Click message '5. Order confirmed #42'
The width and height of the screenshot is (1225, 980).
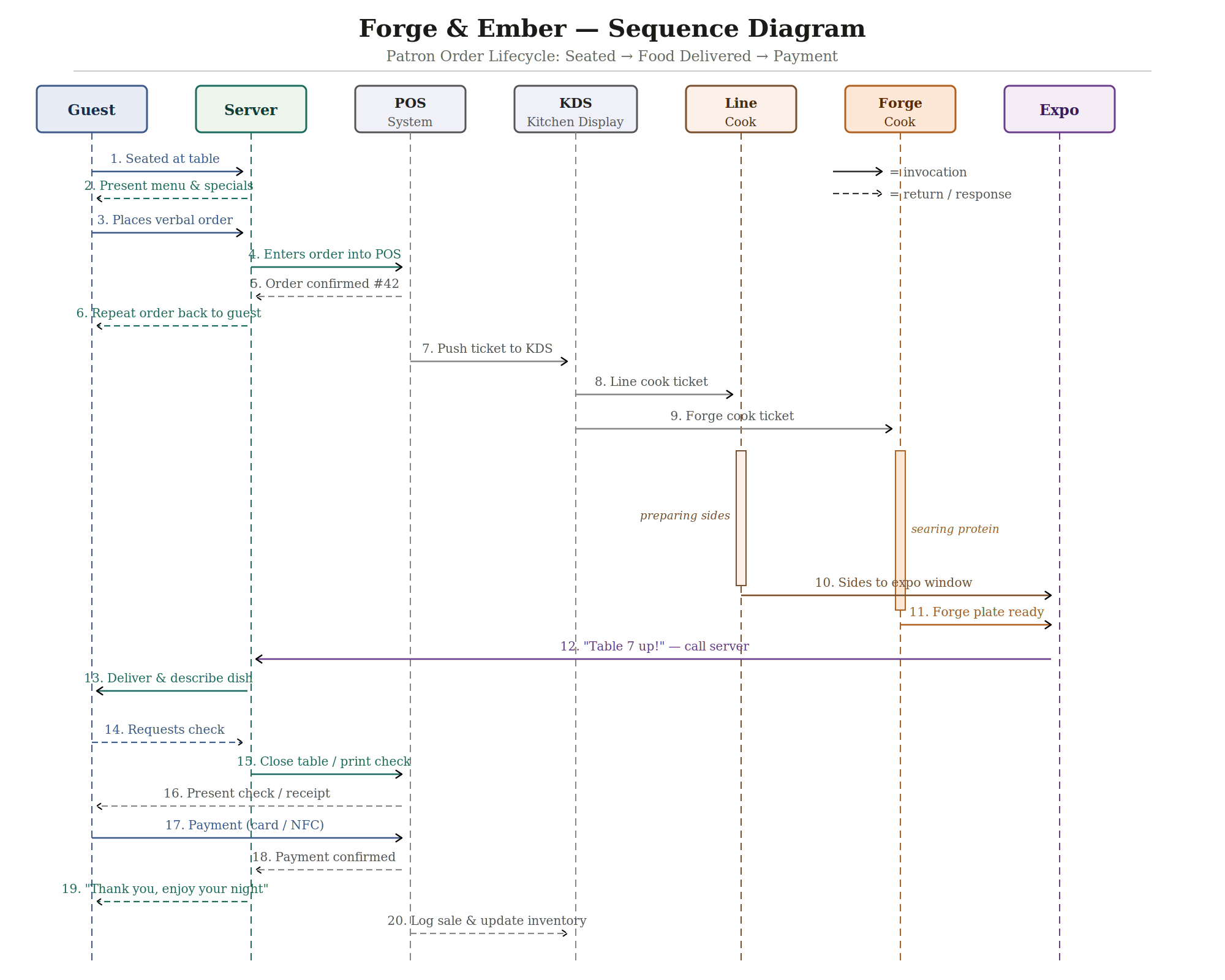325,284
